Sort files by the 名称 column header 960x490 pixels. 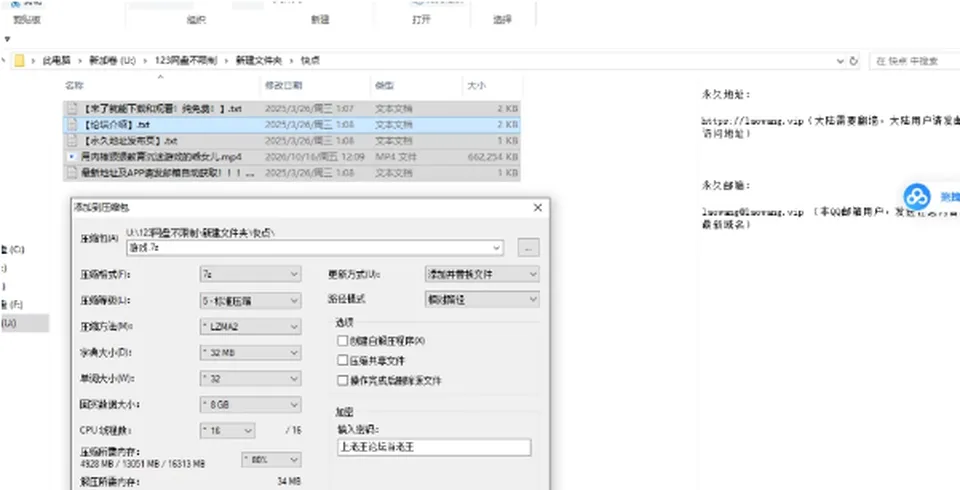(x=75, y=86)
